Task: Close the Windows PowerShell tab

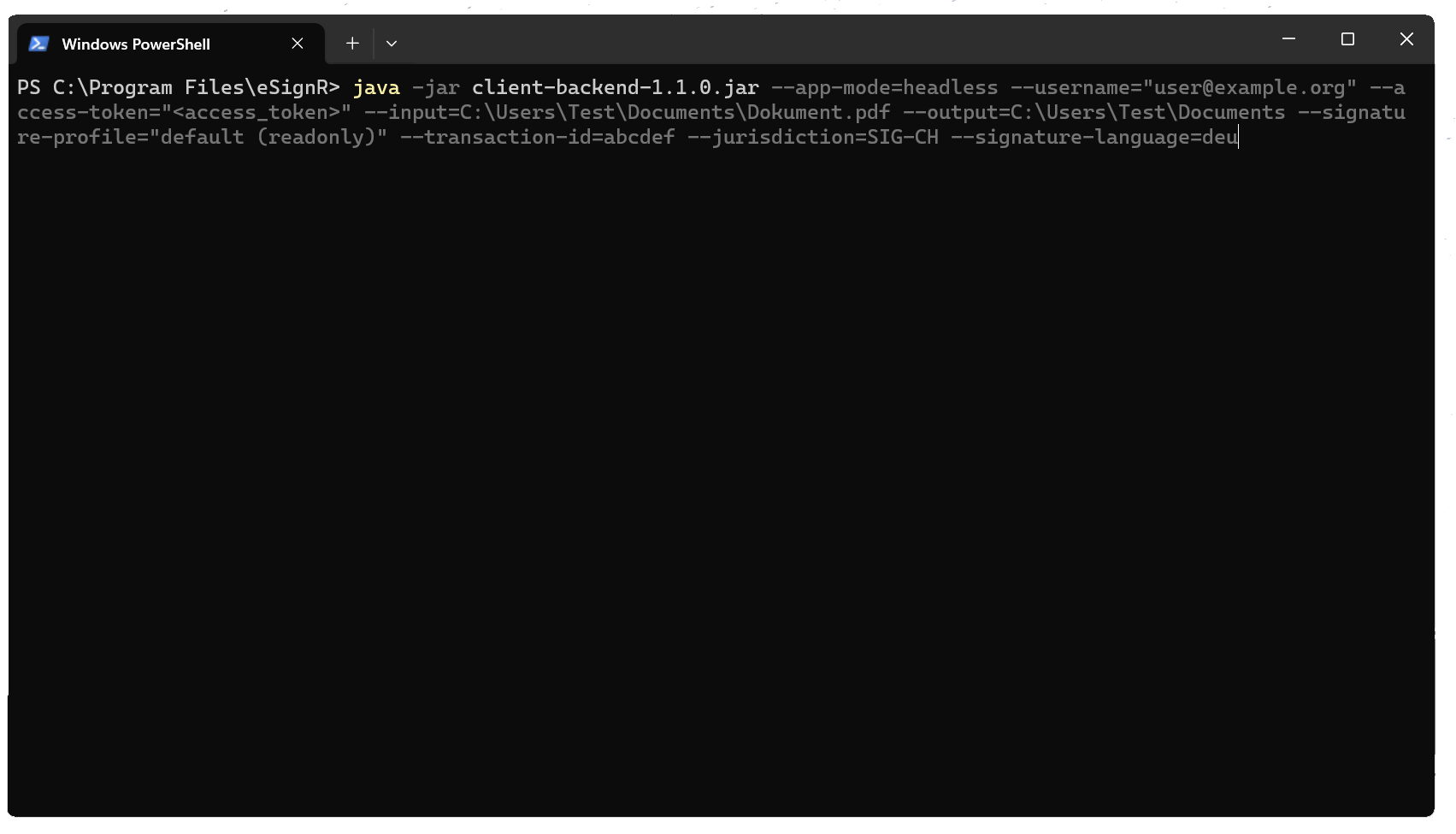Action: pos(298,44)
